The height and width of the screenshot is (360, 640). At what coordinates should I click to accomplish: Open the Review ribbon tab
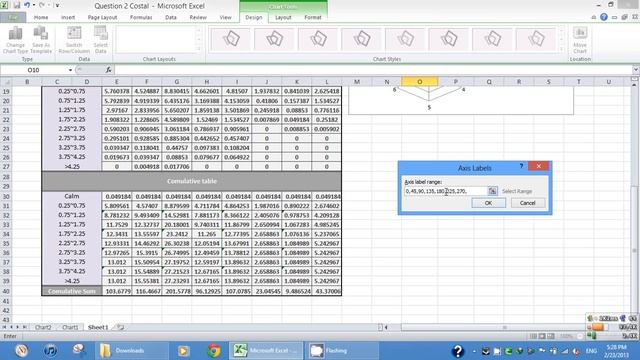coord(198,17)
